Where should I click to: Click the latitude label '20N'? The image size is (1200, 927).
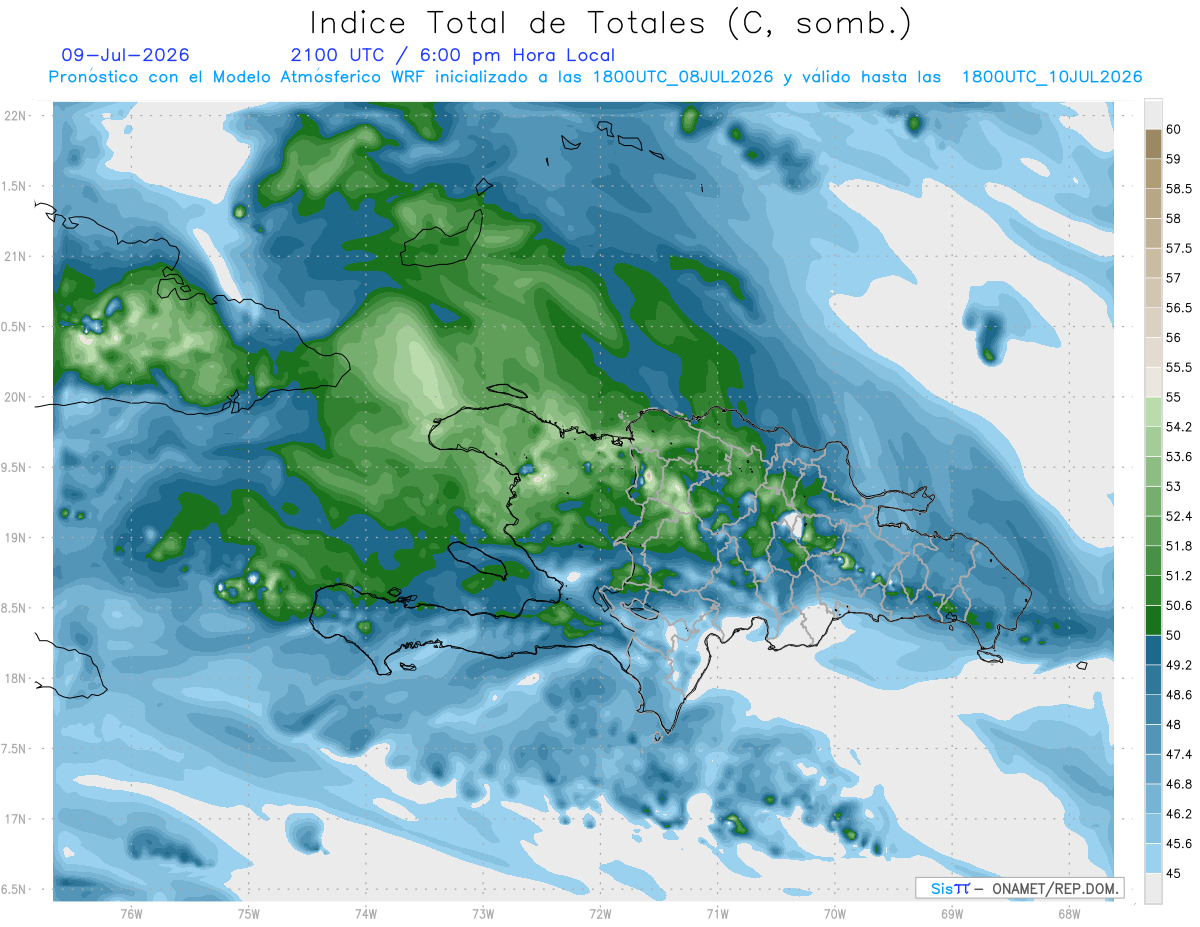pyautogui.click(x=16, y=397)
